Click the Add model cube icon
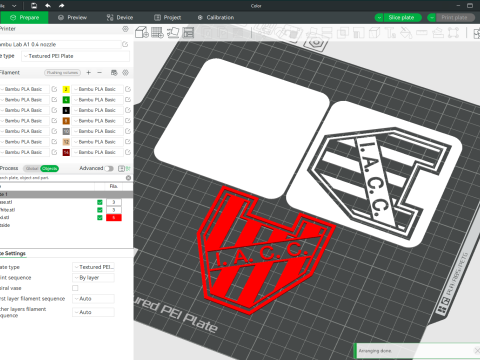 (x=142, y=32)
